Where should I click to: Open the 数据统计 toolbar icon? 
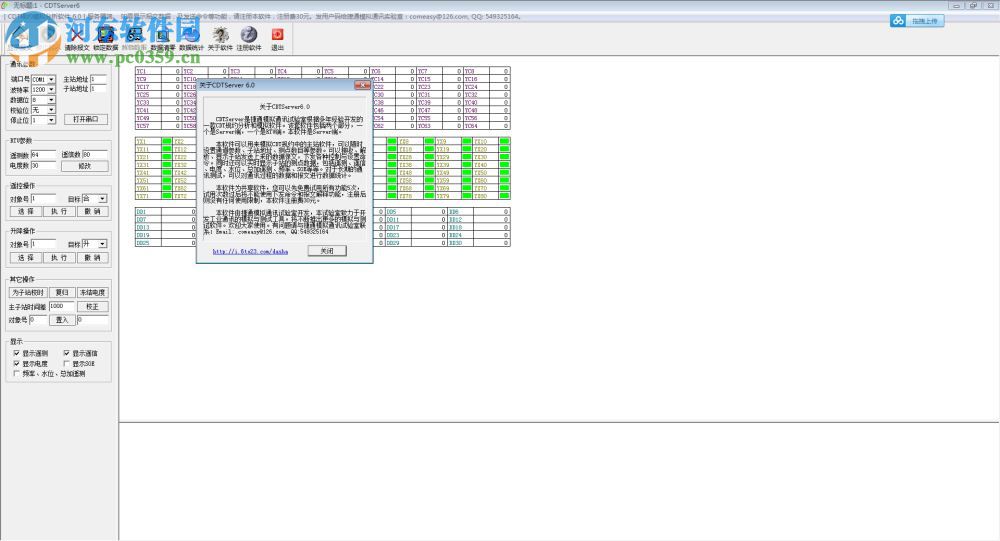click(x=191, y=36)
